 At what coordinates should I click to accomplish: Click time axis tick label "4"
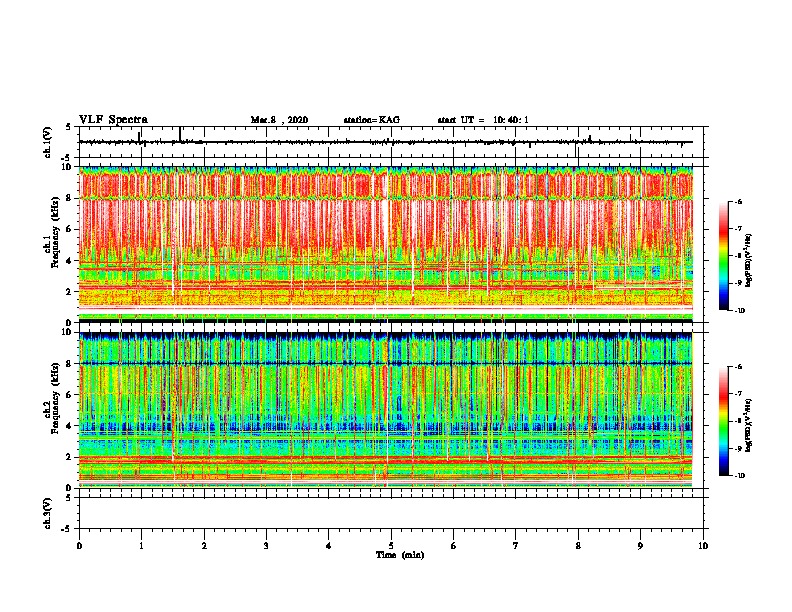(329, 546)
